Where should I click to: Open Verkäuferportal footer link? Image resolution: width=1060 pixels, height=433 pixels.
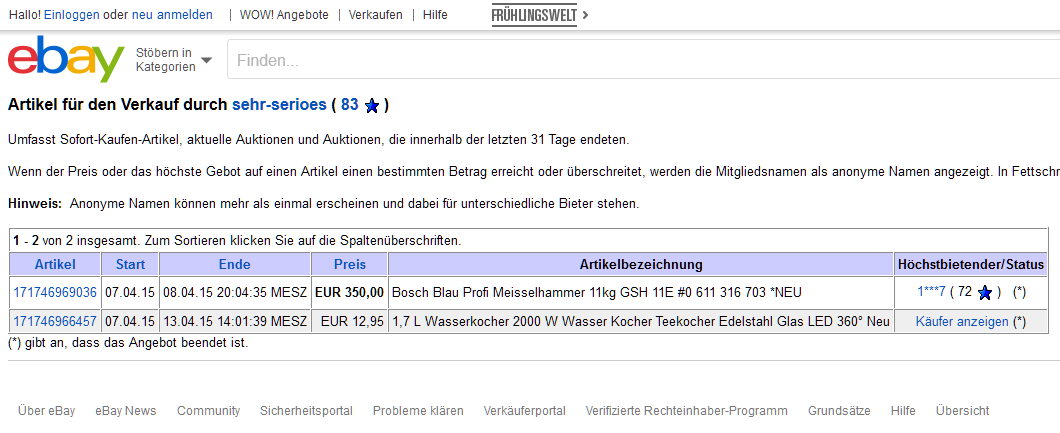click(x=525, y=411)
